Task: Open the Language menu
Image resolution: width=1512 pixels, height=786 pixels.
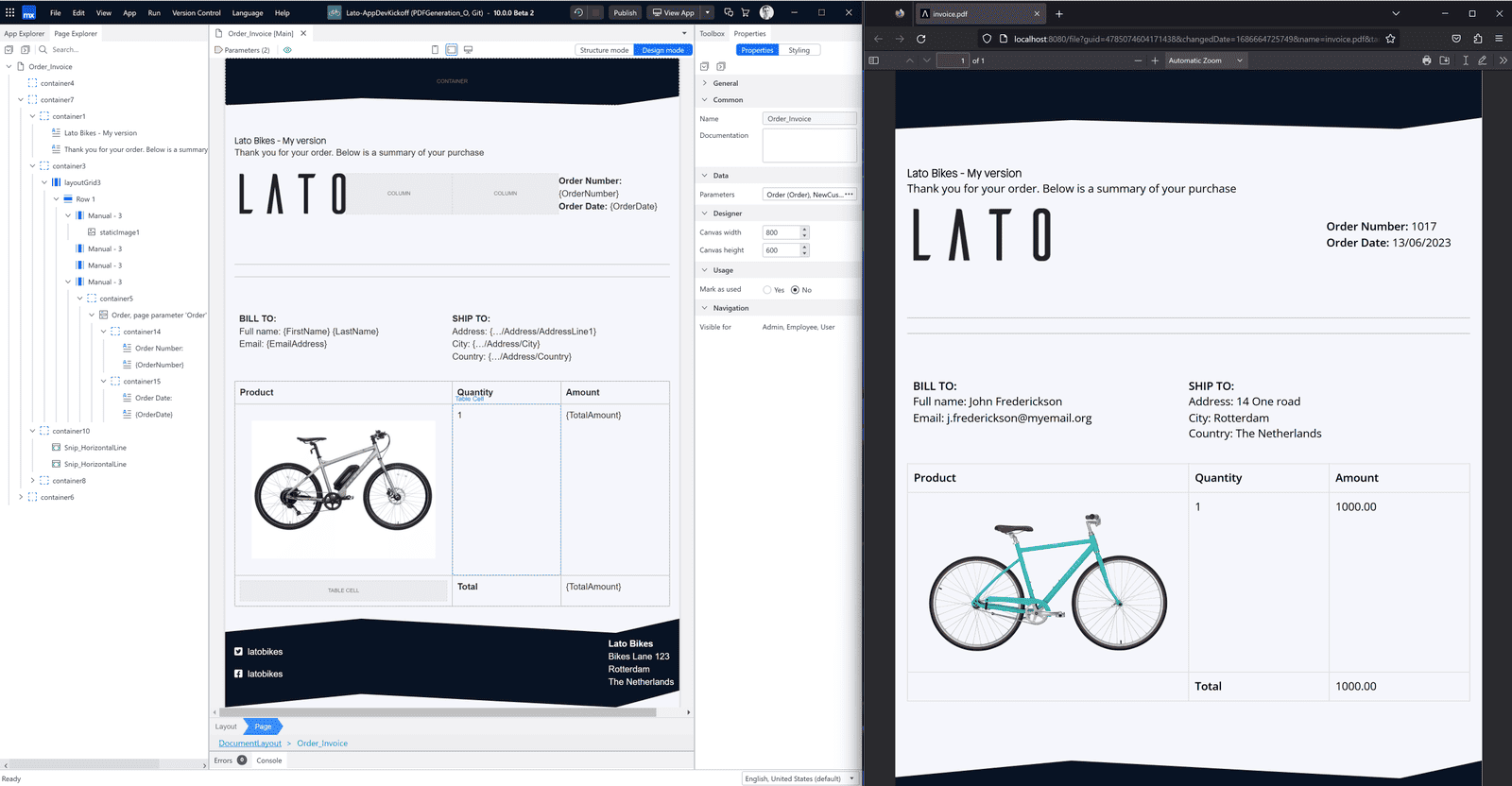Action: tap(248, 13)
